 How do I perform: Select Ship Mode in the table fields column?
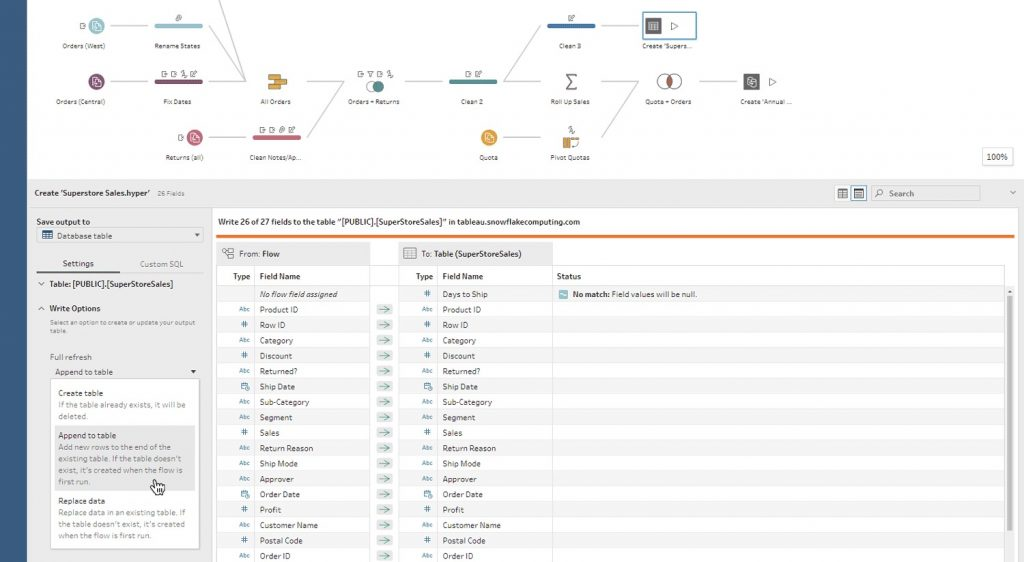(x=462, y=463)
